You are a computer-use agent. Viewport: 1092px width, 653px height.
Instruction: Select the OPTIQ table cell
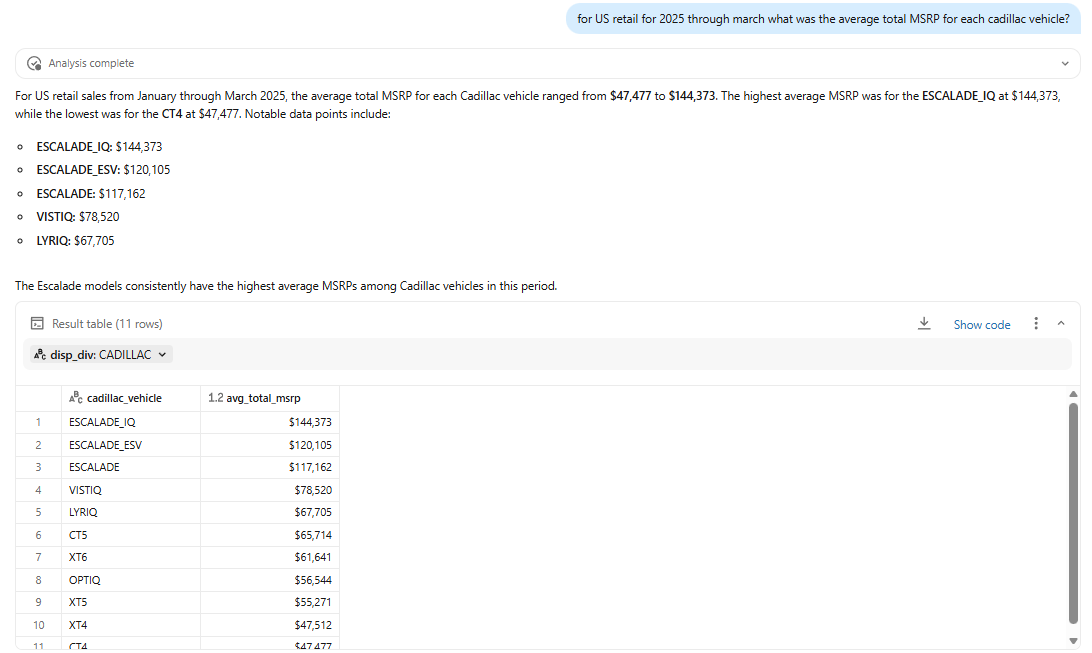click(x=131, y=580)
